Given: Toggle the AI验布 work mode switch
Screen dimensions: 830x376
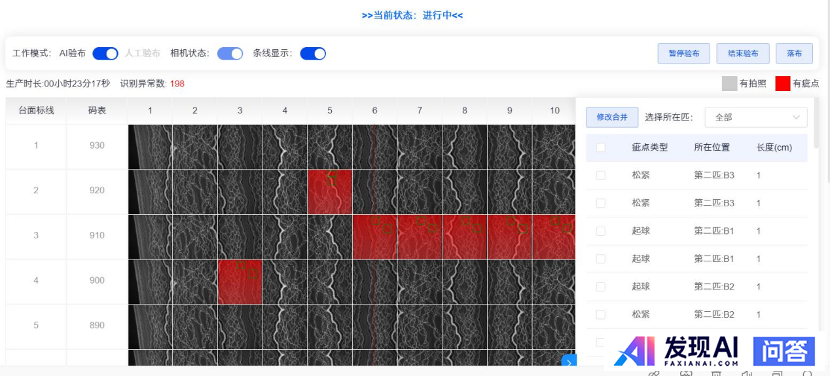Looking at the screenshot, I should point(105,53).
